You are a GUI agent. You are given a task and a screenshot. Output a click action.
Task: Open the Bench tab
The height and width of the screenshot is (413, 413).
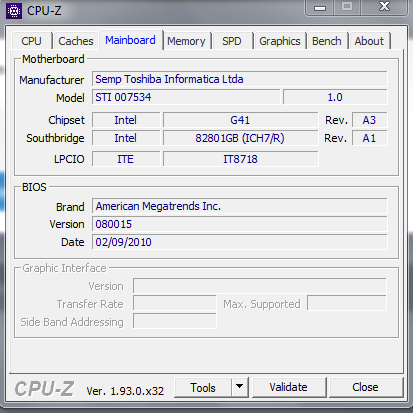(x=327, y=41)
